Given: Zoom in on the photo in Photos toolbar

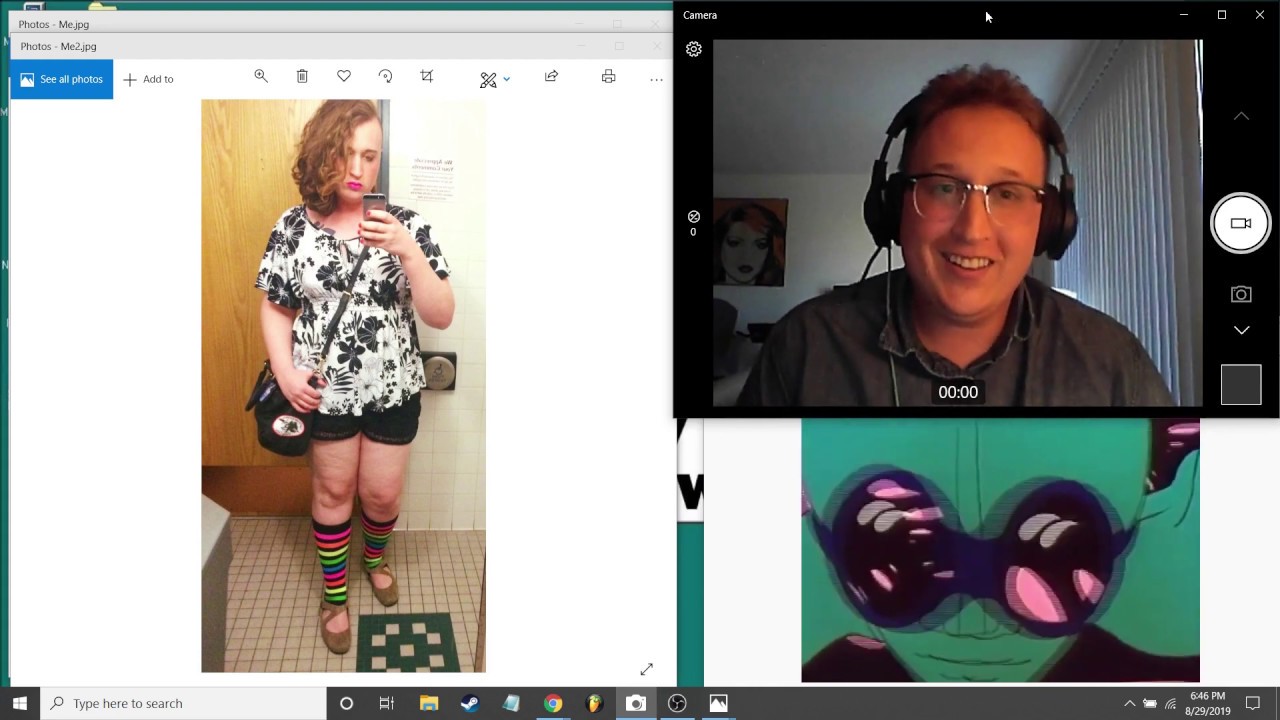Looking at the screenshot, I should tap(261, 77).
